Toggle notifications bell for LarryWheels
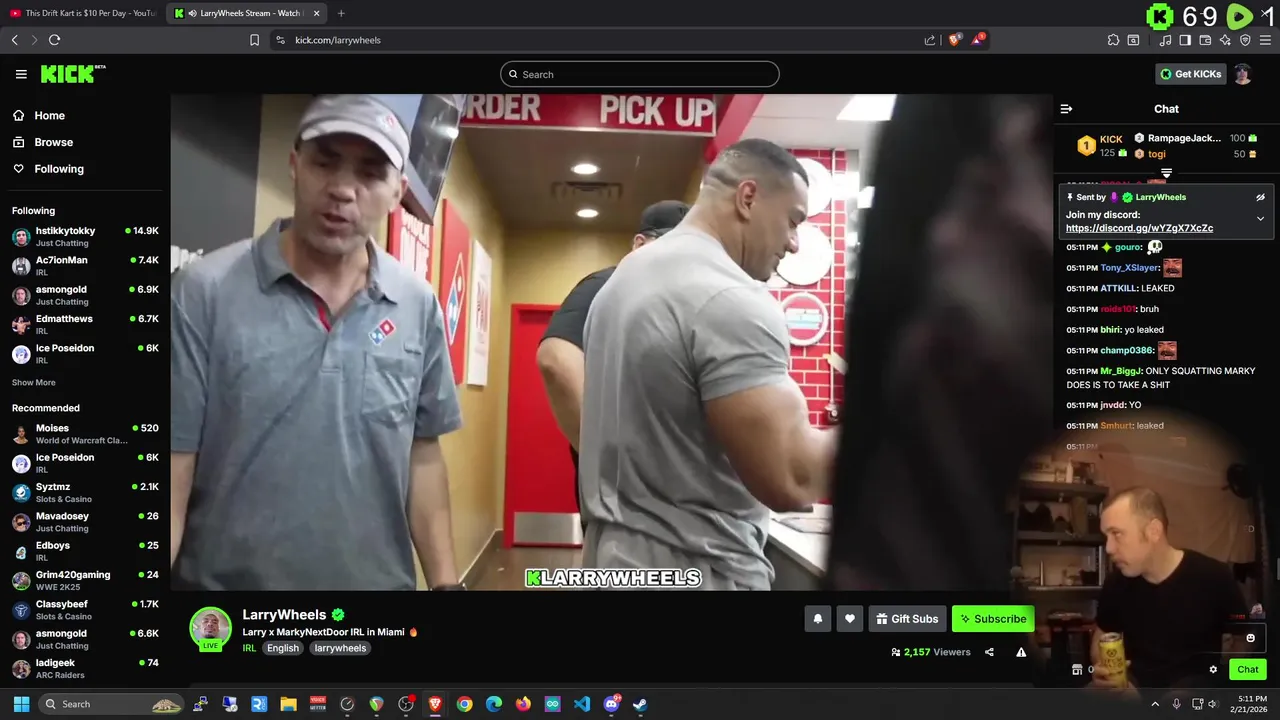1280x720 pixels. [x=818, y=619]
